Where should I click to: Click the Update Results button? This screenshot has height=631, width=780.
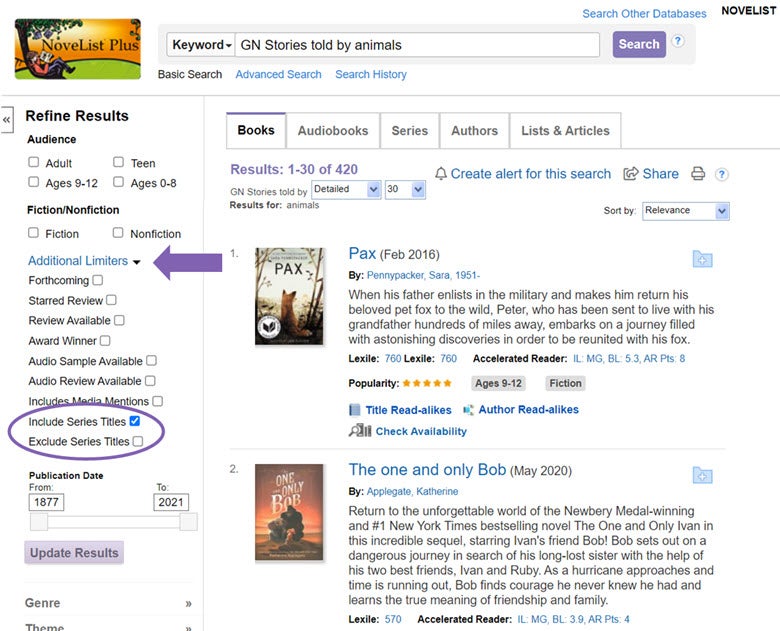(x=74, y=553)
